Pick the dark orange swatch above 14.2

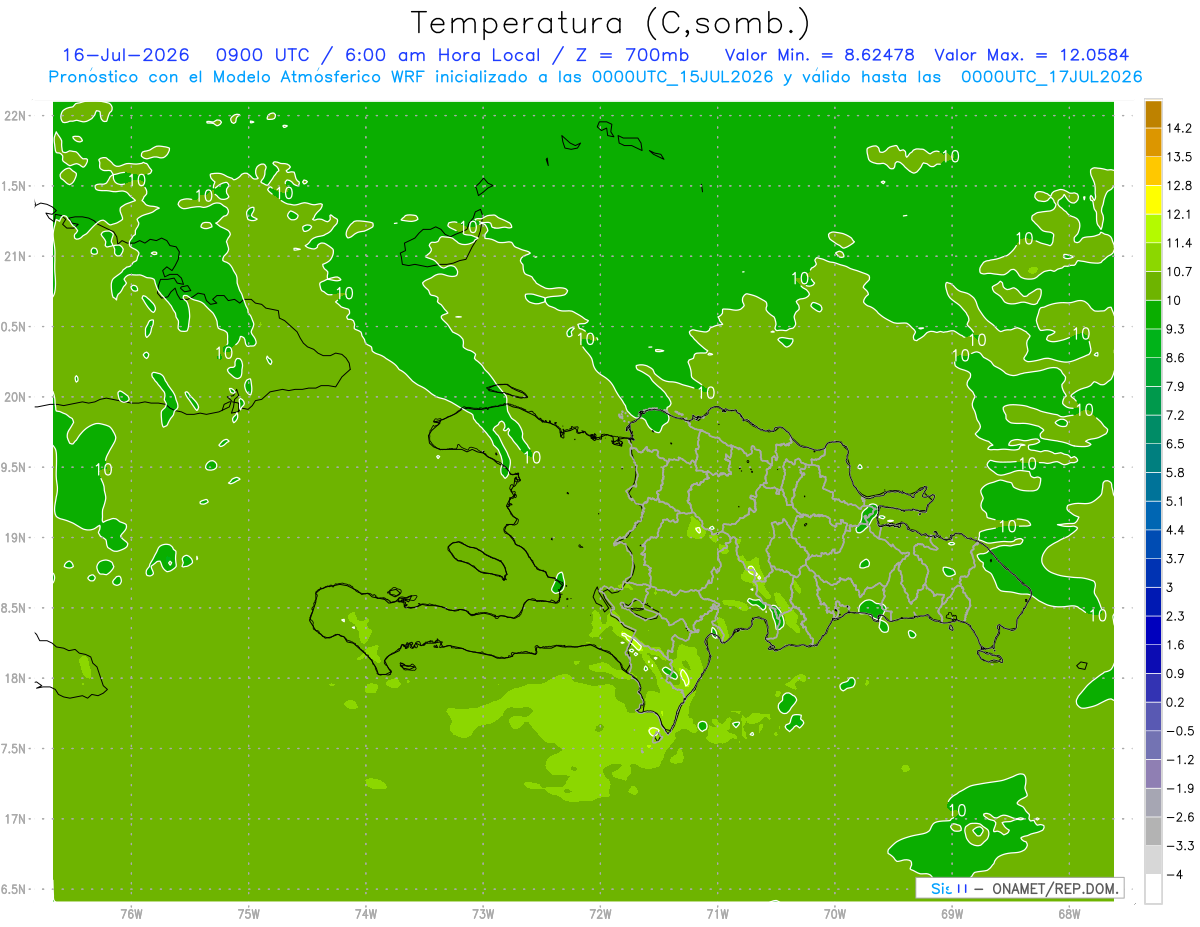tap(1153, 114)
